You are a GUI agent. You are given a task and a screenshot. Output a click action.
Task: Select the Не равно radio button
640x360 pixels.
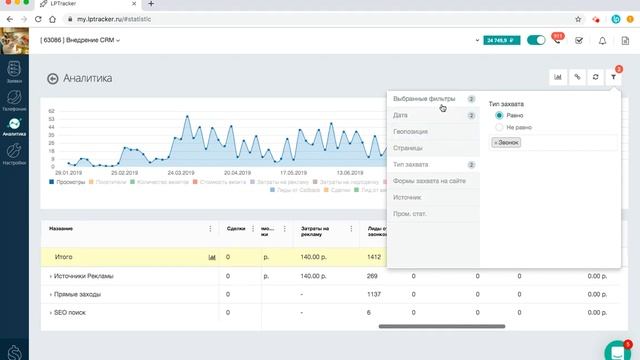pos(499,127)
